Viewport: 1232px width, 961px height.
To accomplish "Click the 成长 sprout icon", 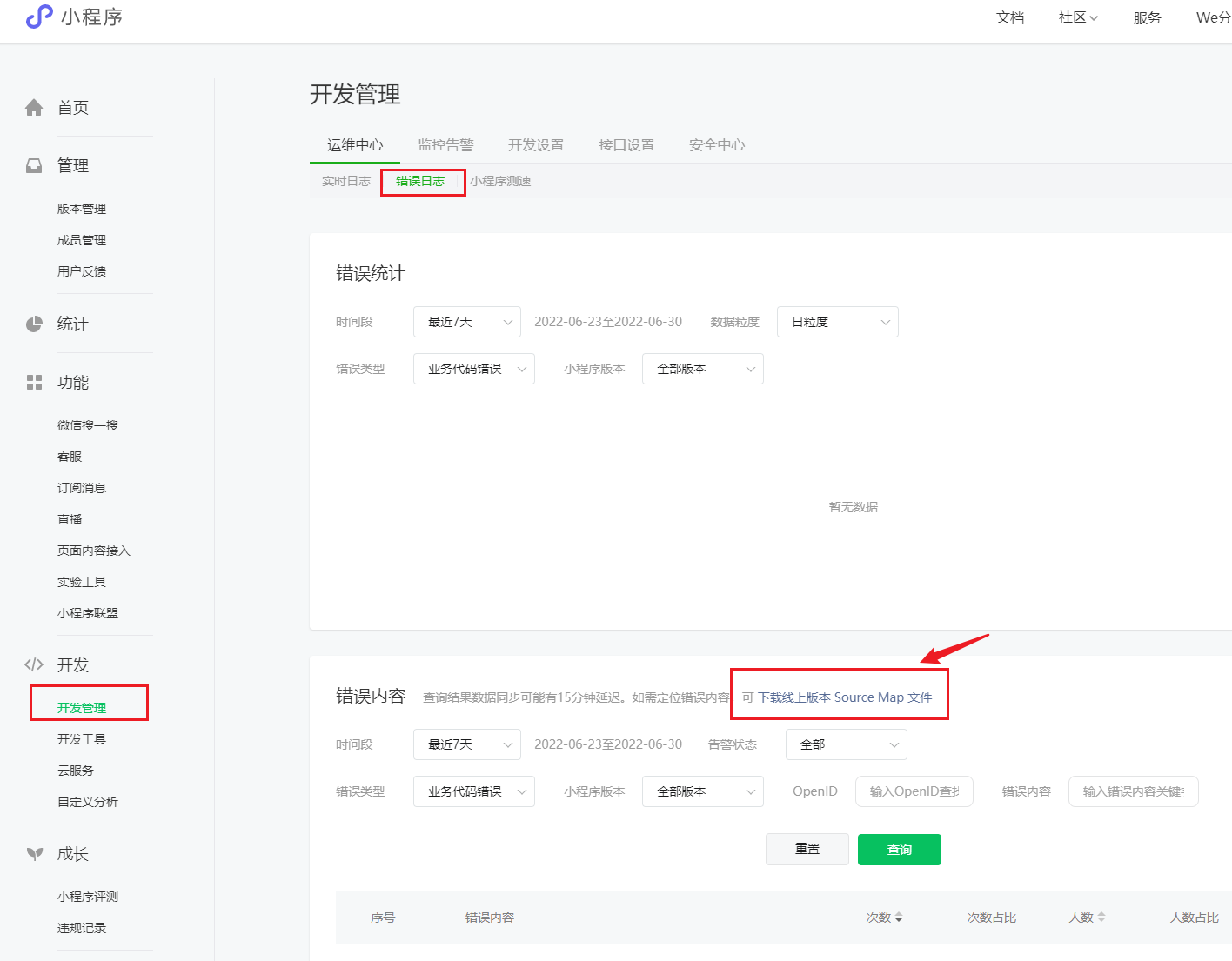I will [x=34, y=854].
